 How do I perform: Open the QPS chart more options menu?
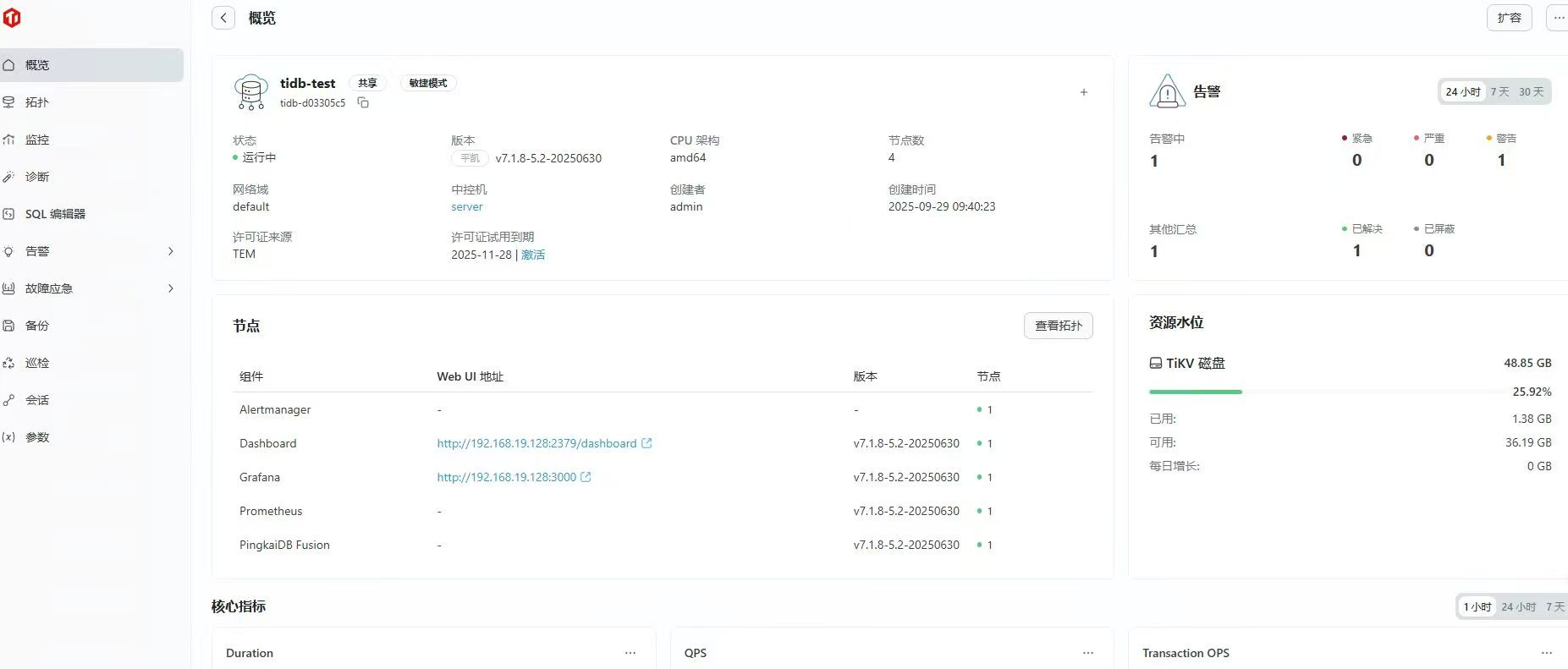pos(1087,653)
